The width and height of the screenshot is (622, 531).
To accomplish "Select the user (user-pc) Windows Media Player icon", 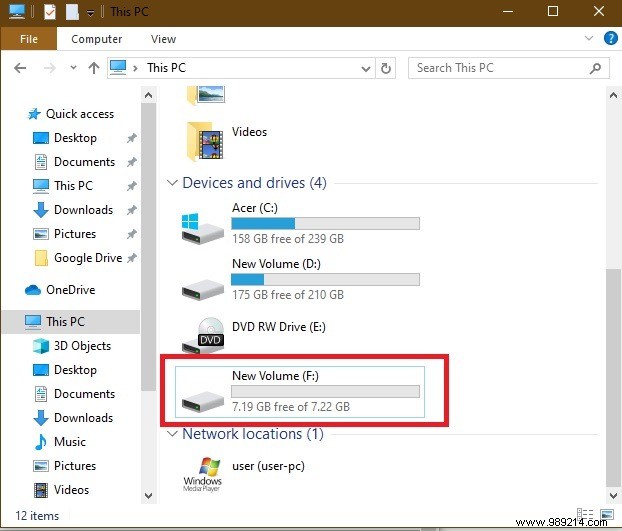I will [x=202, y=474].
